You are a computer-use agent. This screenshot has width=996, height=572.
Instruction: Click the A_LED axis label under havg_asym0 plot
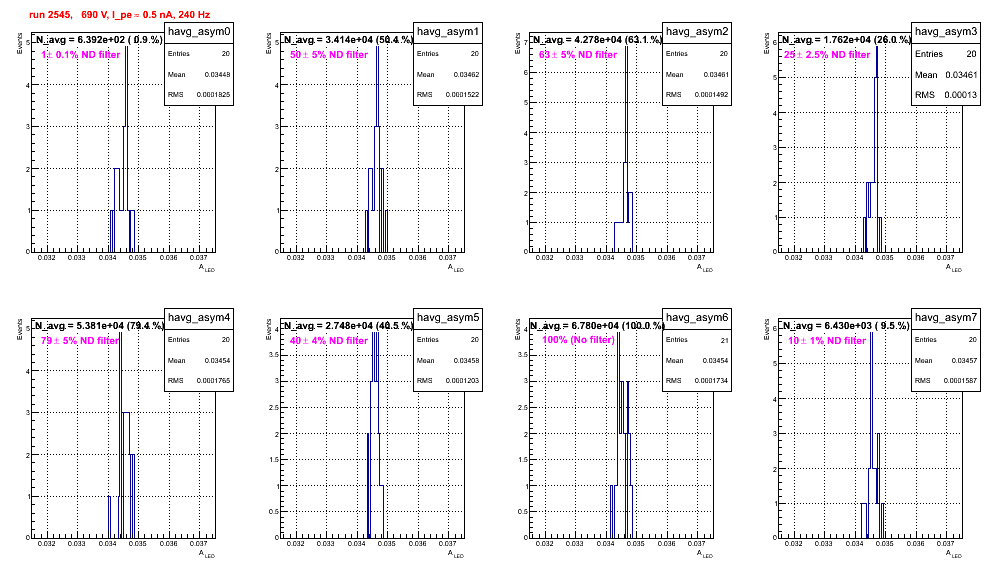[207, 268]
